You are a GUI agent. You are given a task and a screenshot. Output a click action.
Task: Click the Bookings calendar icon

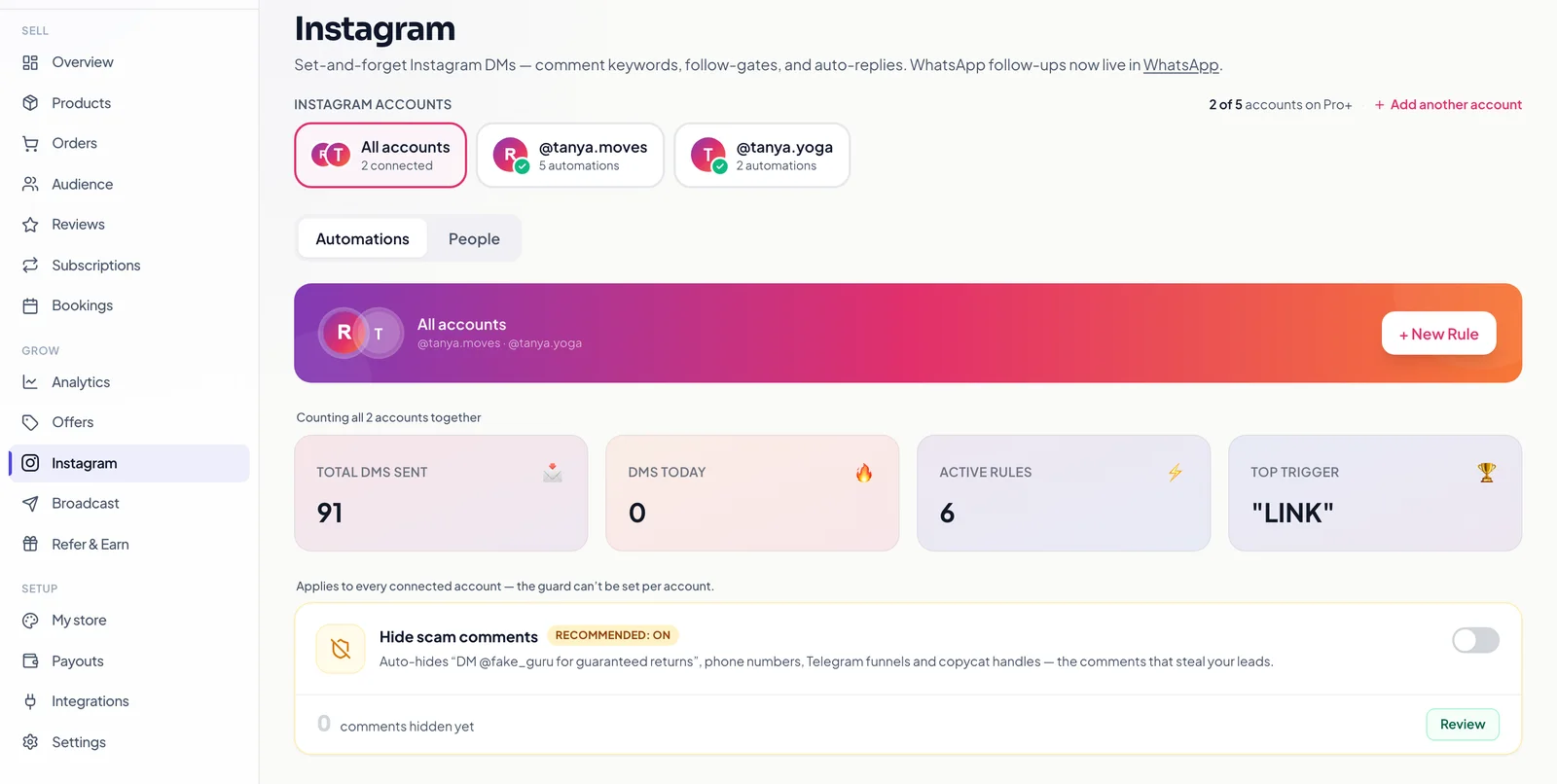pos(30,305)
